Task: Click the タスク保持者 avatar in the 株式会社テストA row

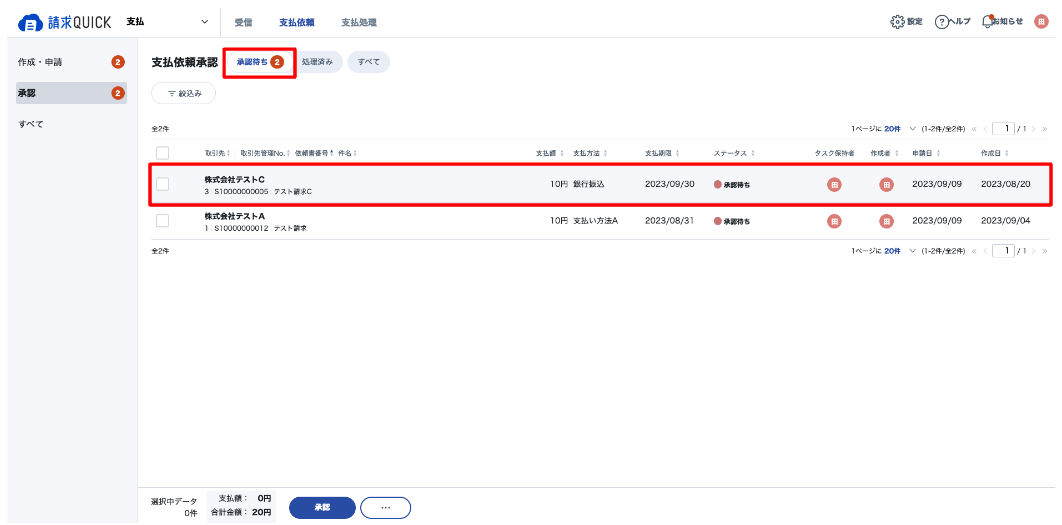Action: pyautogui.click(x=834, y=221)
